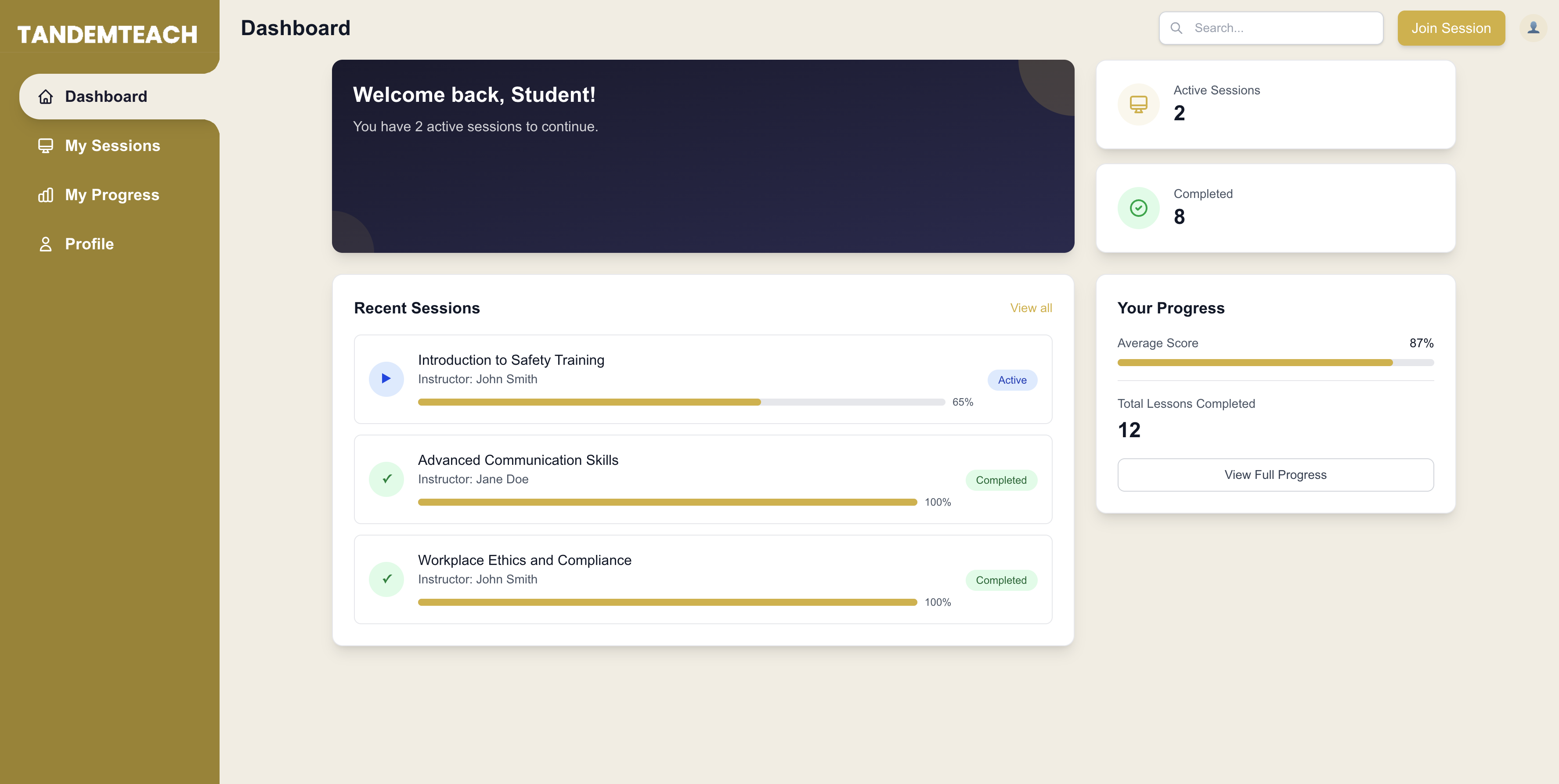Open the Dashboard navigation item
The image size is (1559, 784).
coord(106,96)
